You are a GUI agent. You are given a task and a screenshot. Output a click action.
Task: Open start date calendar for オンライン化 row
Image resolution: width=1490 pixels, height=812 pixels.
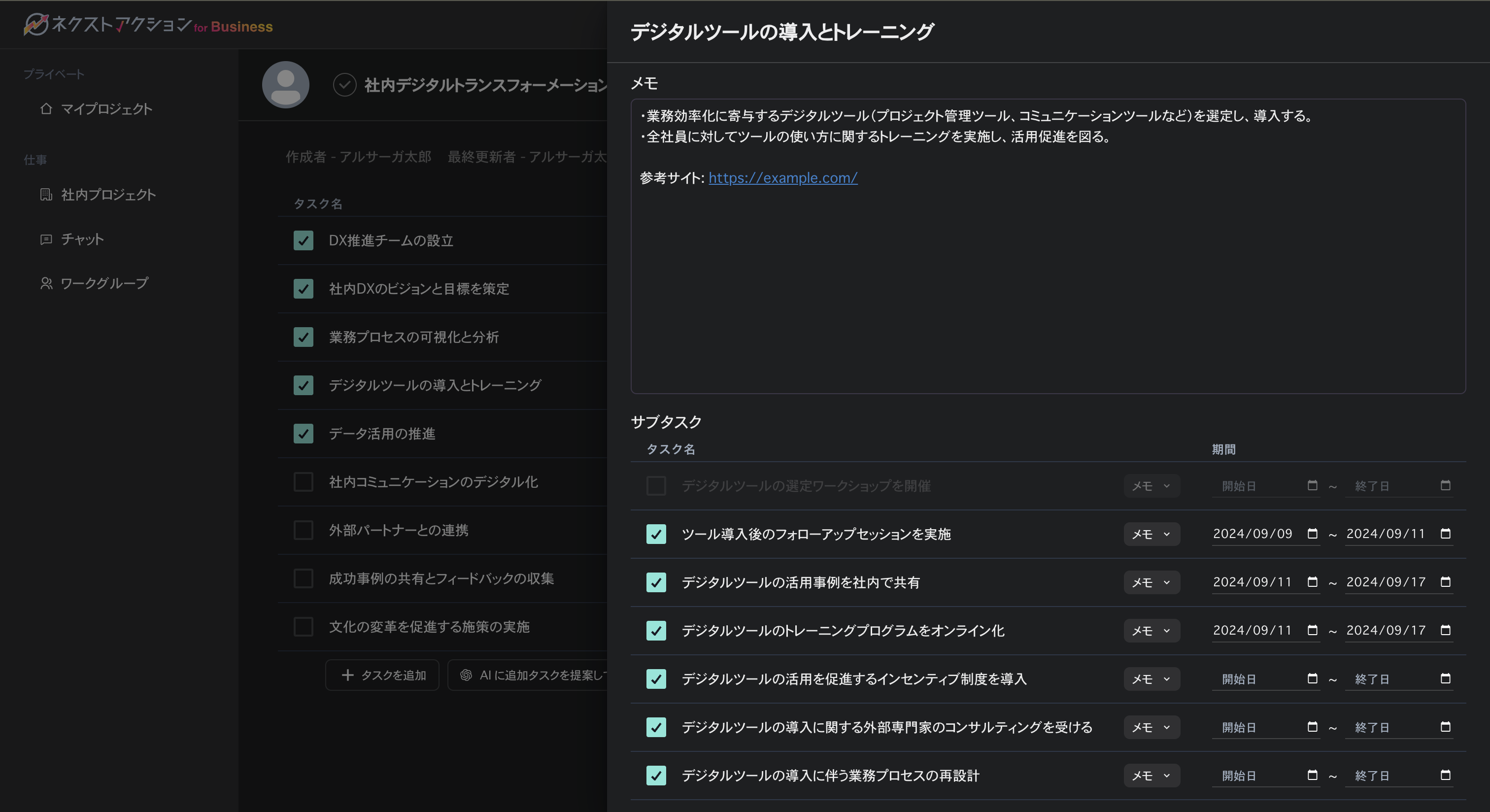1313,630
